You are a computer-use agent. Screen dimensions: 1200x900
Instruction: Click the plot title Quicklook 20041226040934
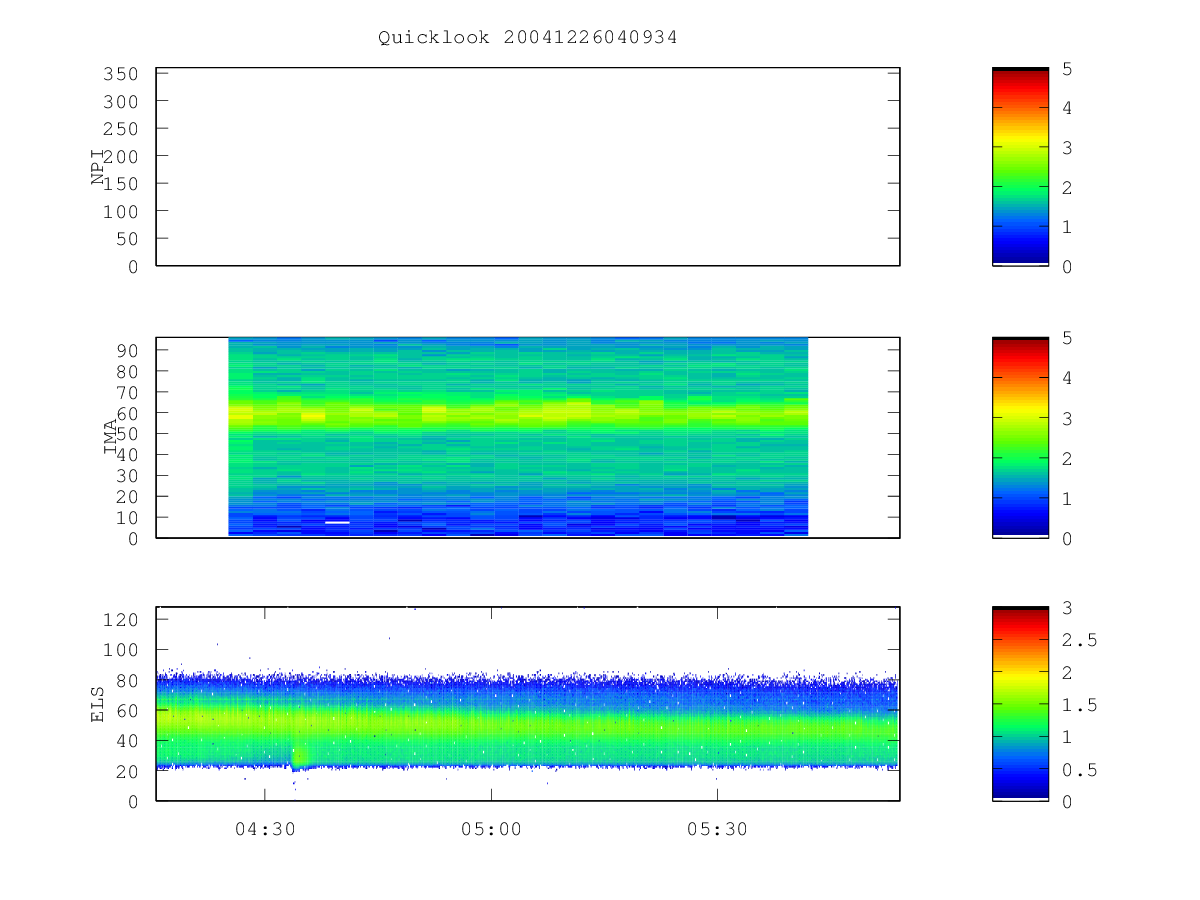point(528,38)
